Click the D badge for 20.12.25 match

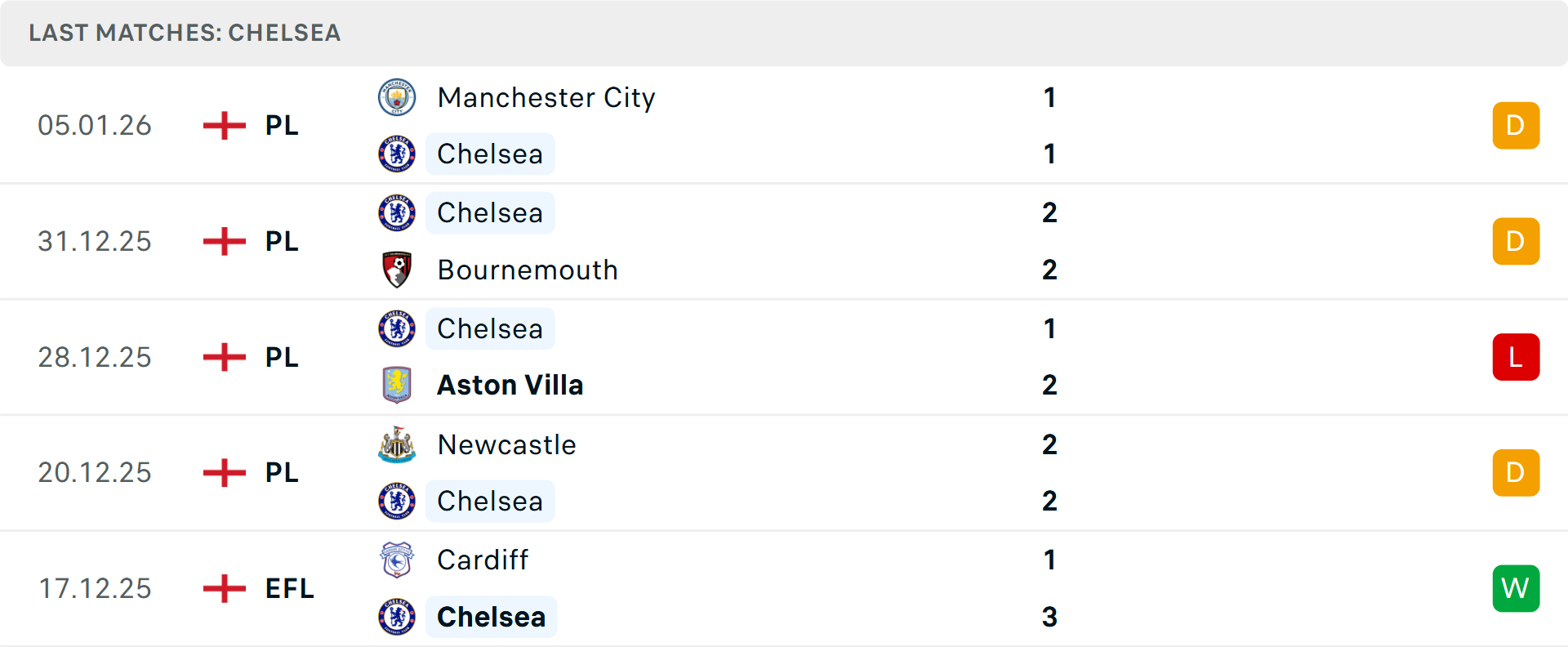[1516, 473]
